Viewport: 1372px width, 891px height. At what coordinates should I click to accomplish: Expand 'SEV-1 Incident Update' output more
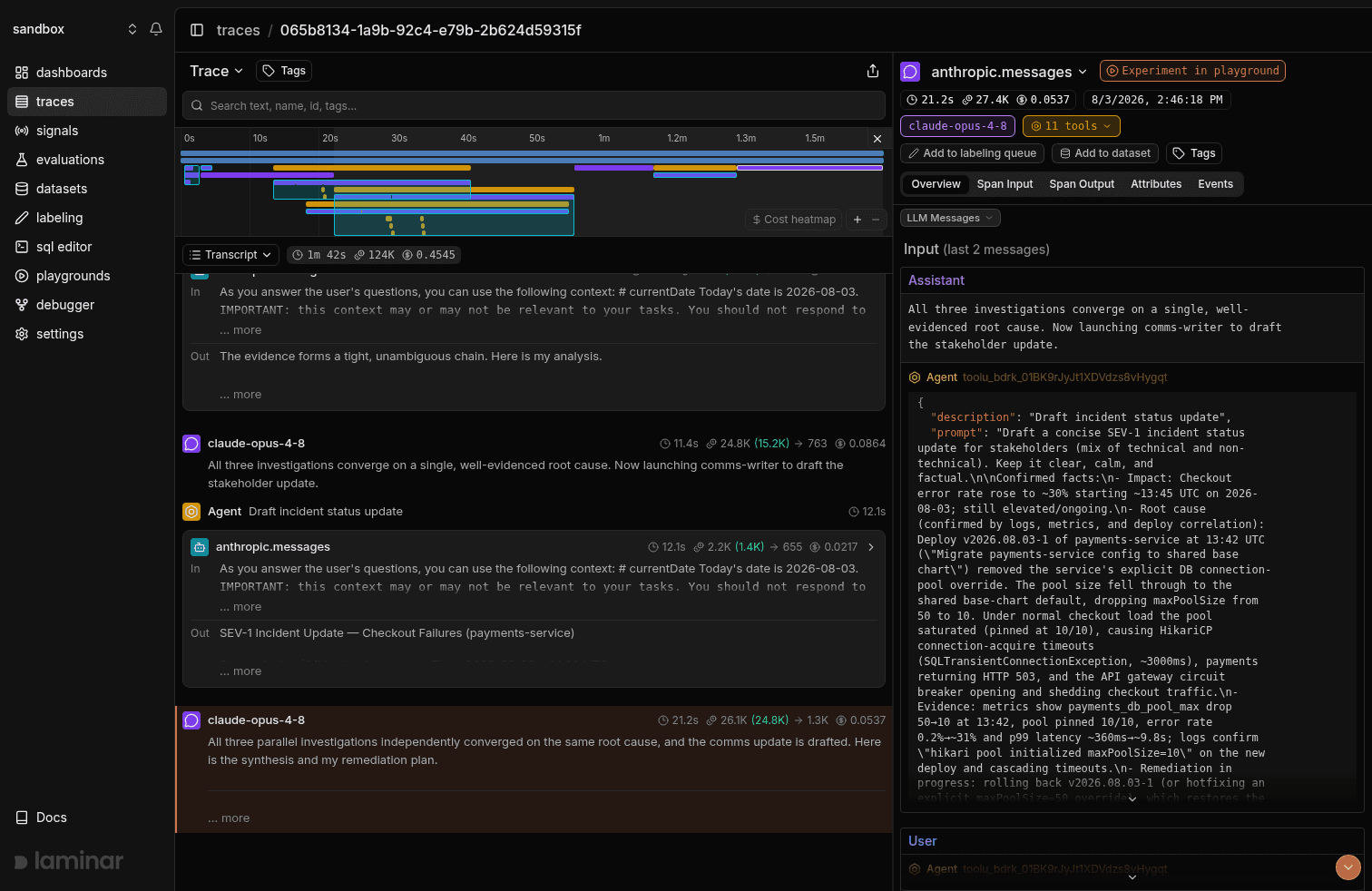(x=240, y=671)
